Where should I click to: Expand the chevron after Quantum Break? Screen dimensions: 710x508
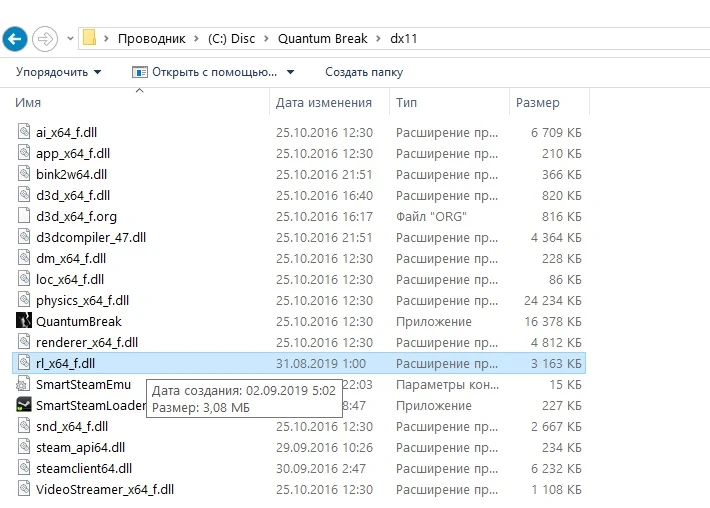378,39
